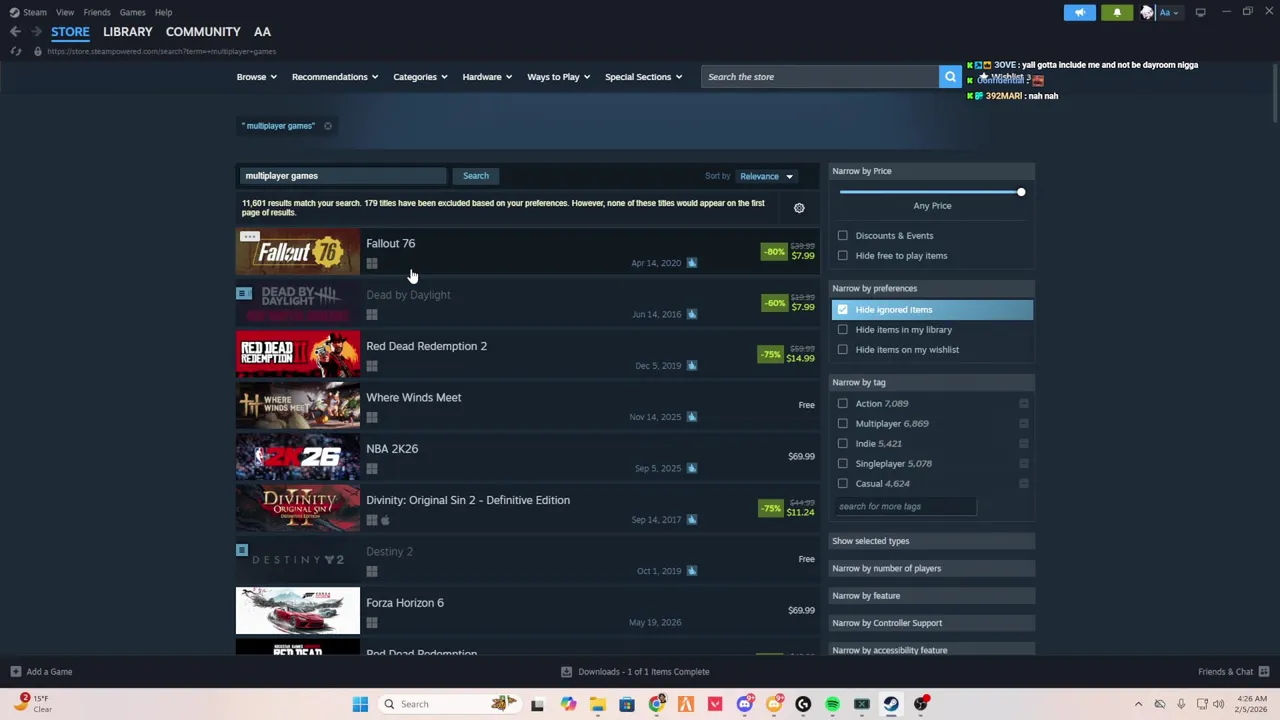Viewport: 1280px width, 720px height.
Task: Open search preferences gear icon
Action: [799, 208]
